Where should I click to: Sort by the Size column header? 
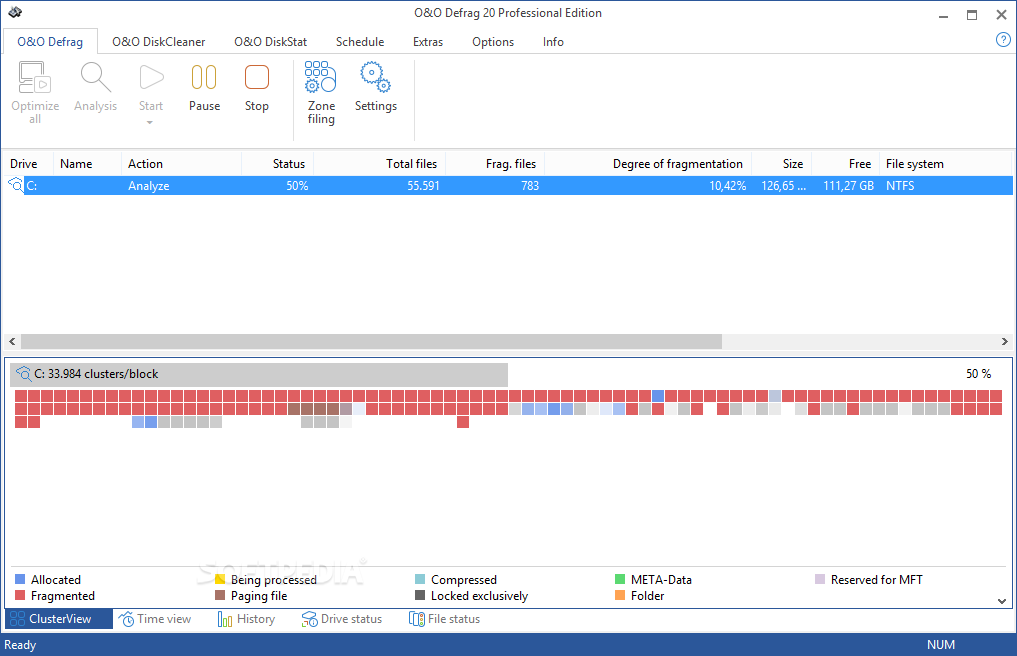point(782,164)
